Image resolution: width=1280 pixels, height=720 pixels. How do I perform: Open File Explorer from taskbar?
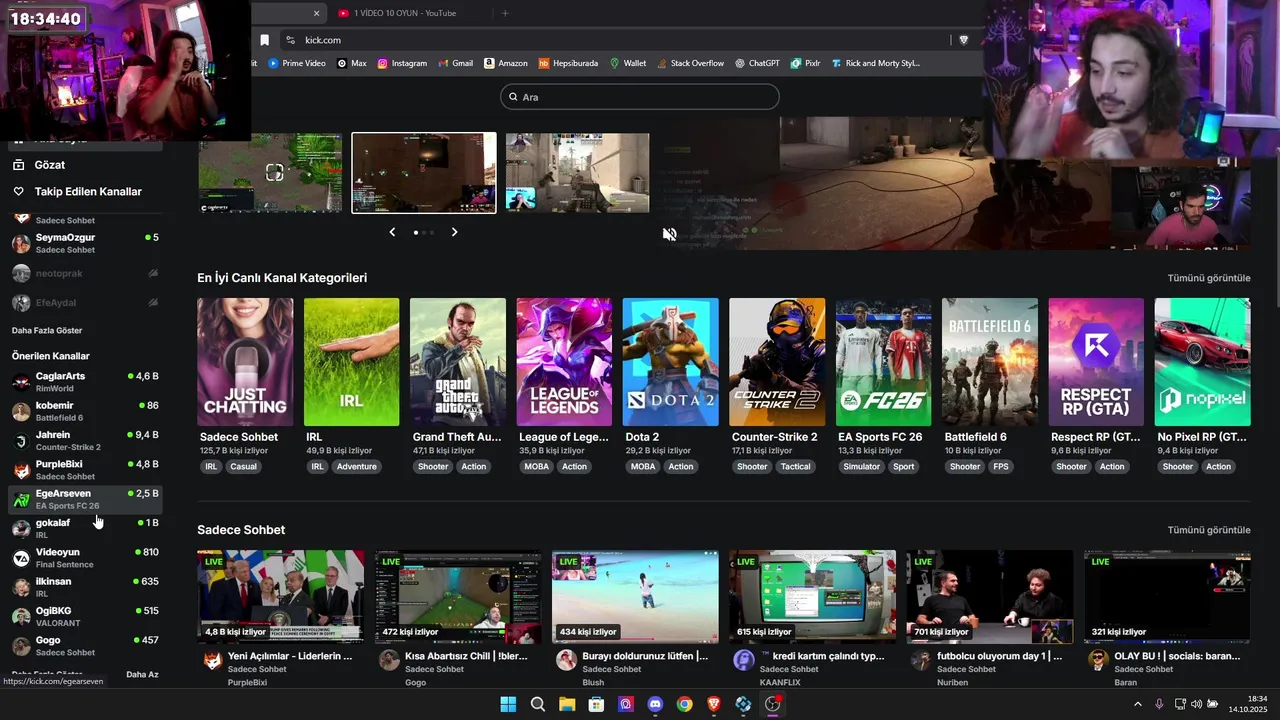(567, 704)
